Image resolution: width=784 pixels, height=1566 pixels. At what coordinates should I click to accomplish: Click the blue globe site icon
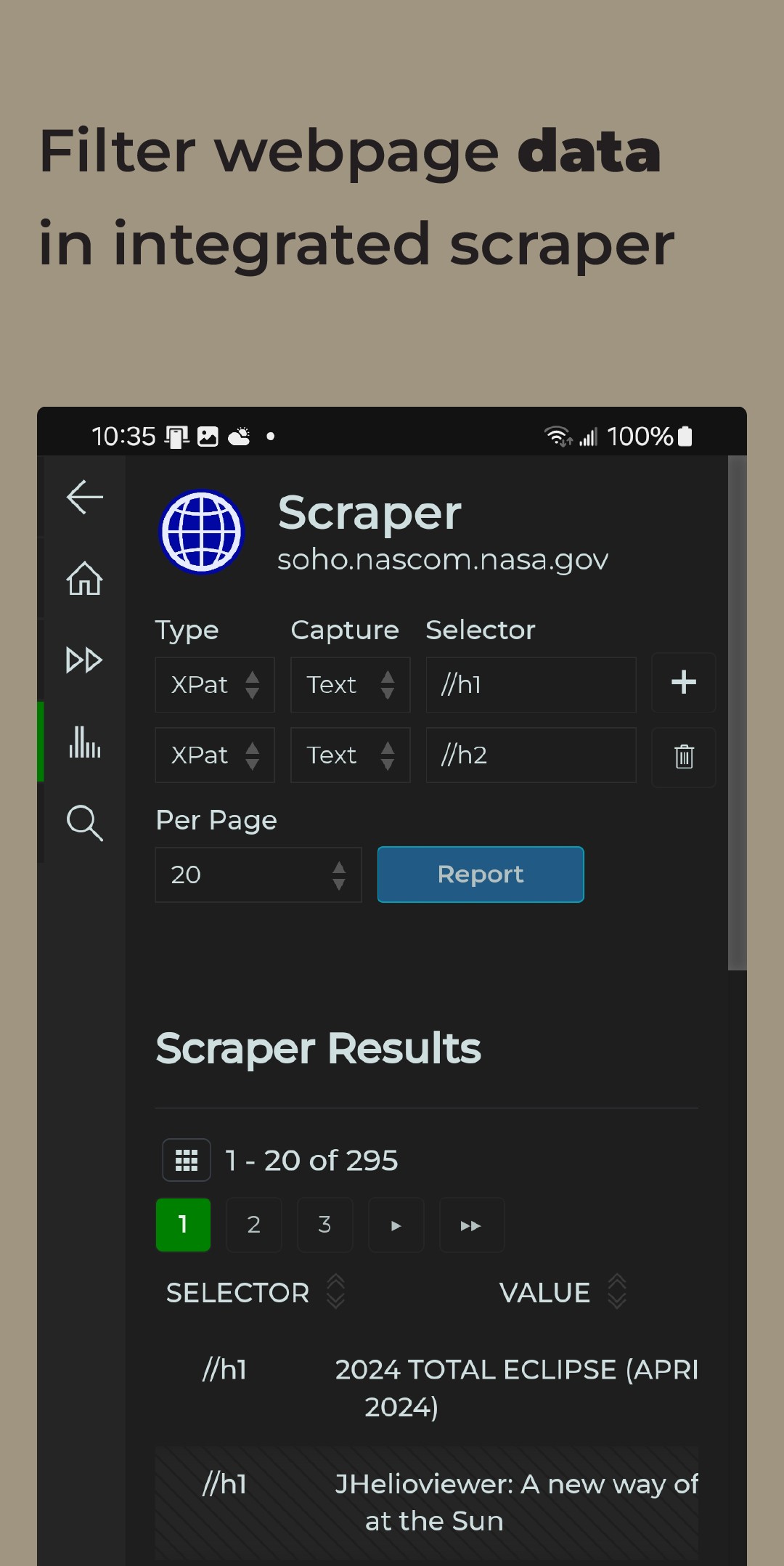[202, 532]
